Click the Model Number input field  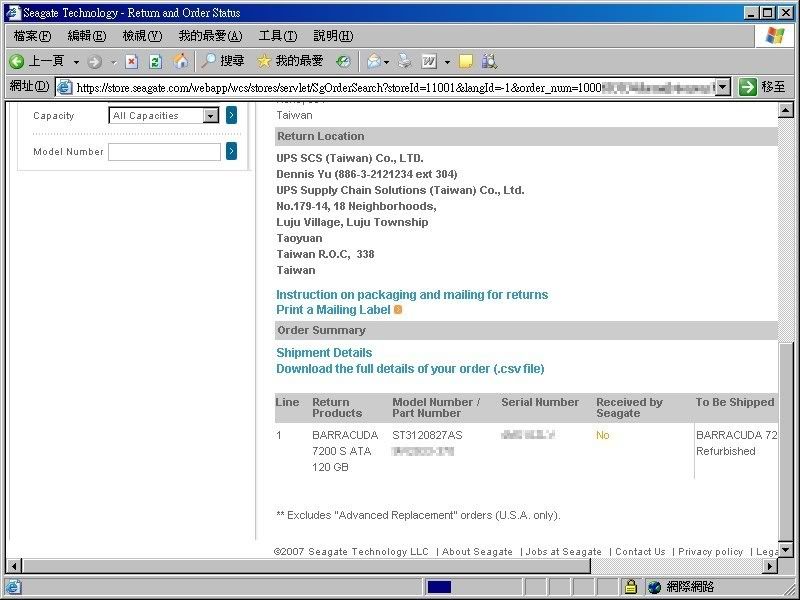click(164, 152)
